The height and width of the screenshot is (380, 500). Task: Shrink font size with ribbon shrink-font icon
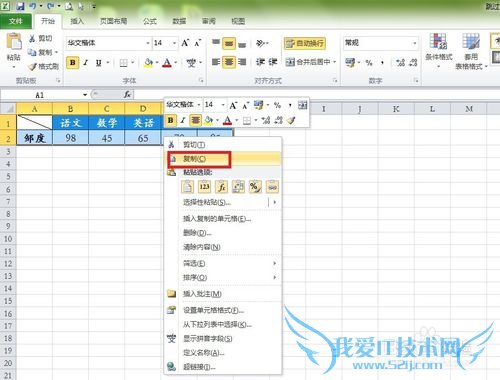(x=198, y=43)
